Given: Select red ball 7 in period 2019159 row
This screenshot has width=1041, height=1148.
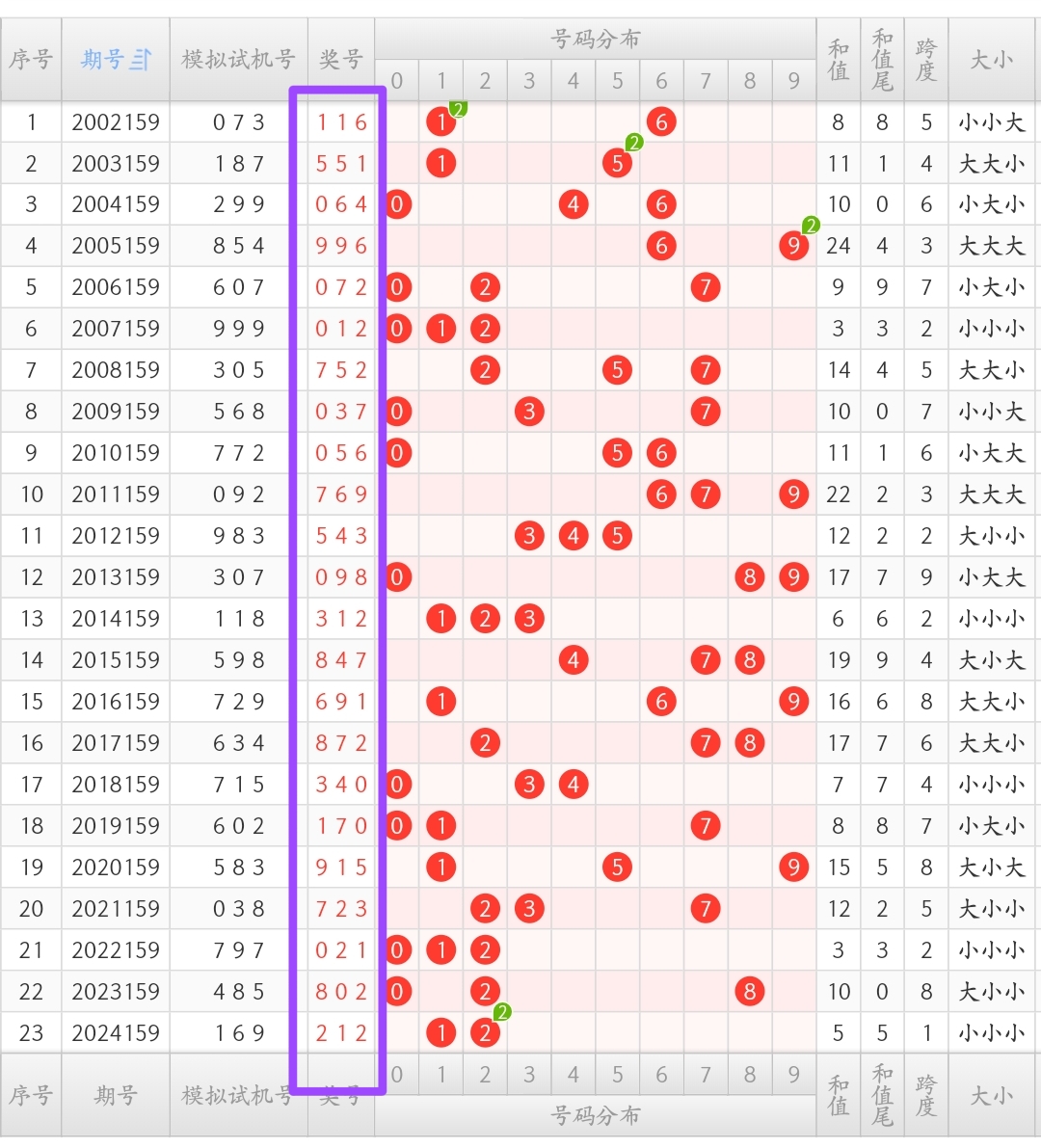Looking at the screenshot, I should coord(705,826).
